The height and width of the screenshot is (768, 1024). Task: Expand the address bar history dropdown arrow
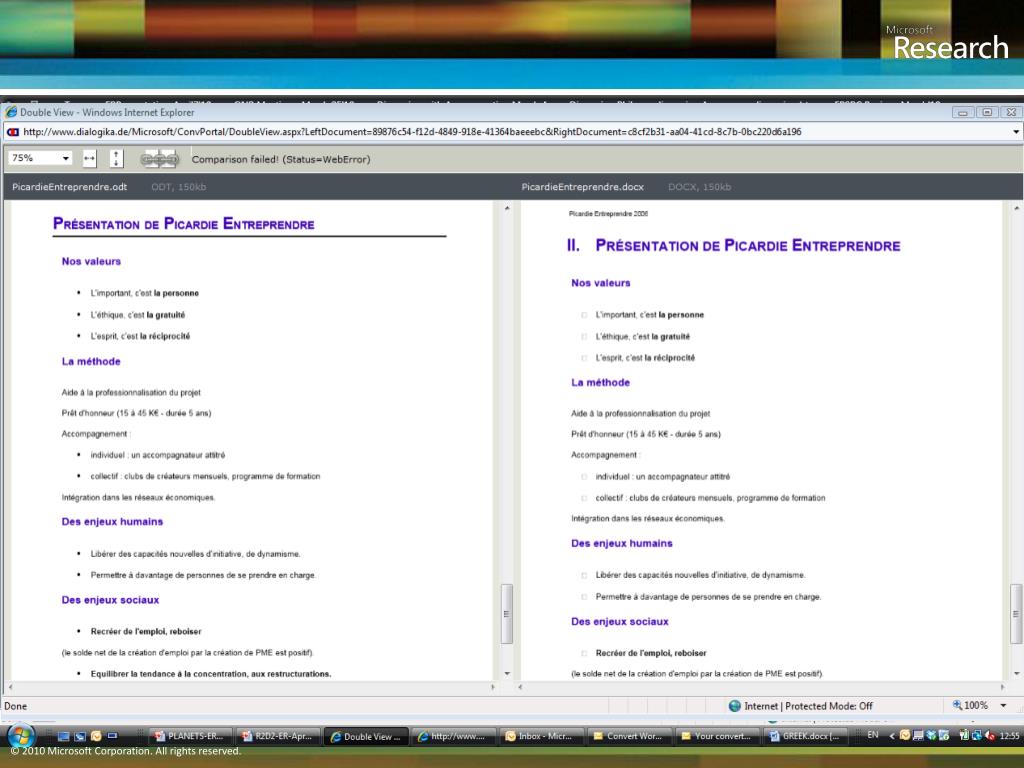point(1016,132)
